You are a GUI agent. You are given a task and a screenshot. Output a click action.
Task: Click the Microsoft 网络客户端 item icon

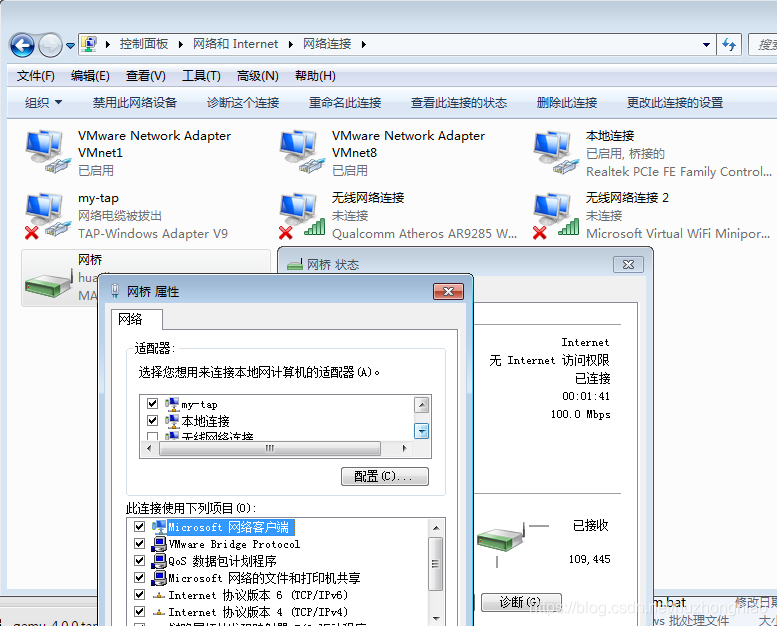tap(159, 526)
